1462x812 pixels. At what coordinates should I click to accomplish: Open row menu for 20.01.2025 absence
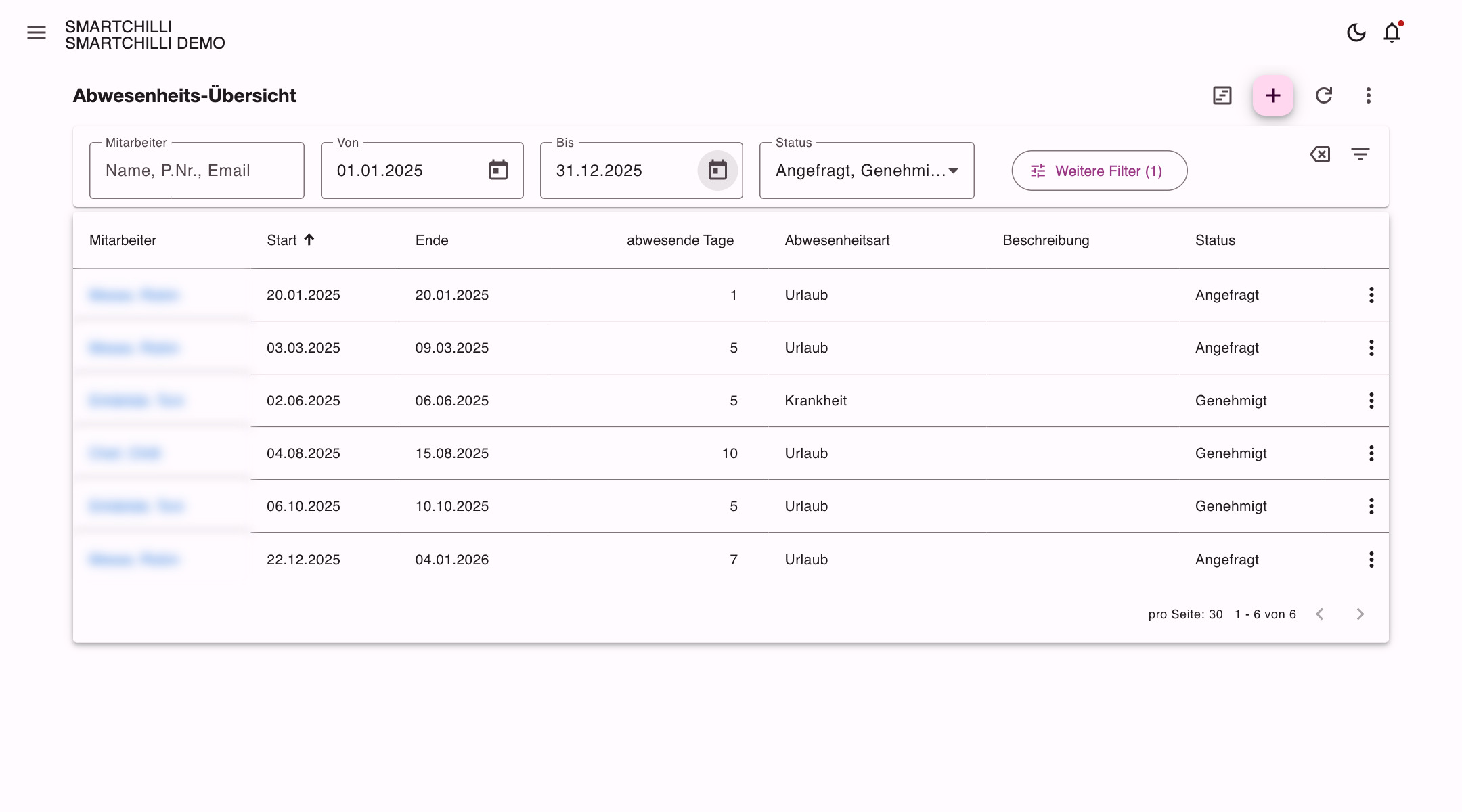(1371, 295)
